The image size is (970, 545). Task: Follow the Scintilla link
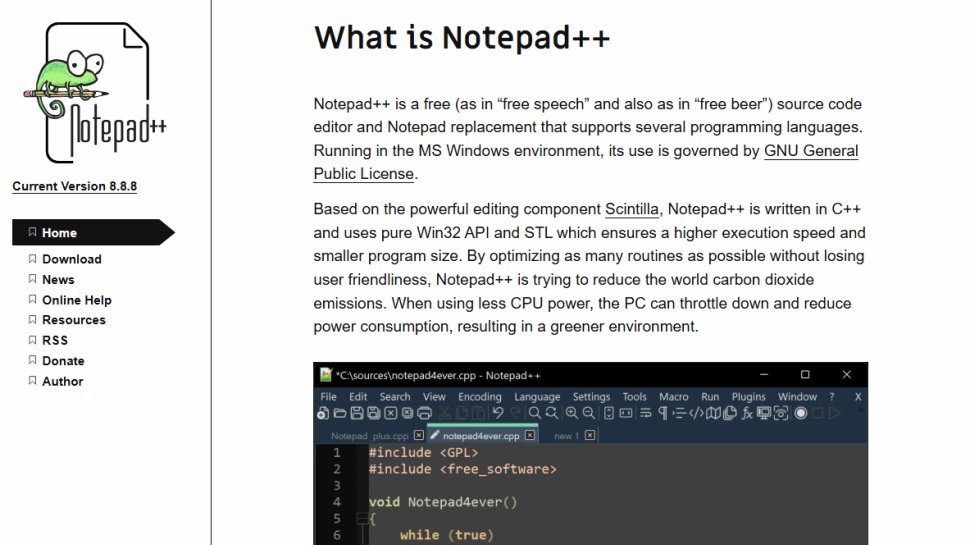coord(632,209)
